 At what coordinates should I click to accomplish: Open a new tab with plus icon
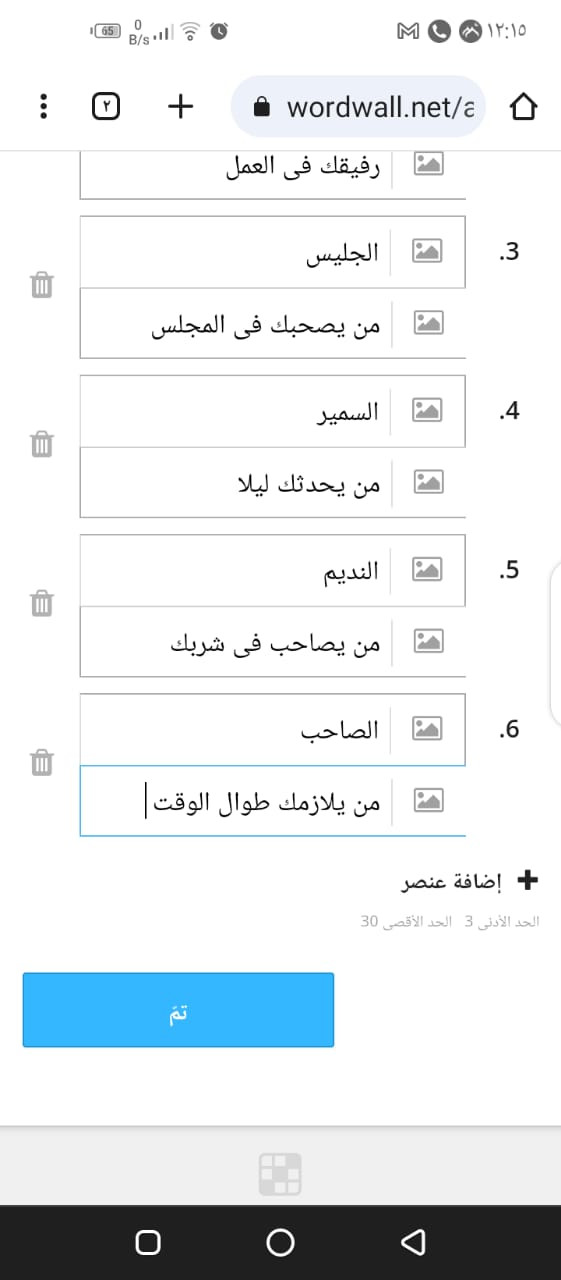pyautogui.click(x=180, y=106)
